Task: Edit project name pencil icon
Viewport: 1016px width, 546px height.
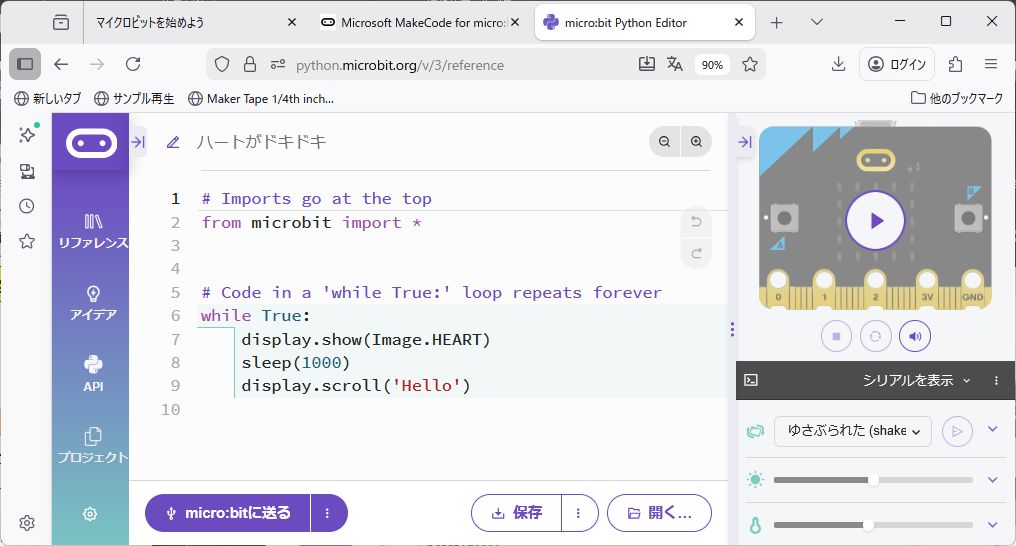Action: point(173,143)
